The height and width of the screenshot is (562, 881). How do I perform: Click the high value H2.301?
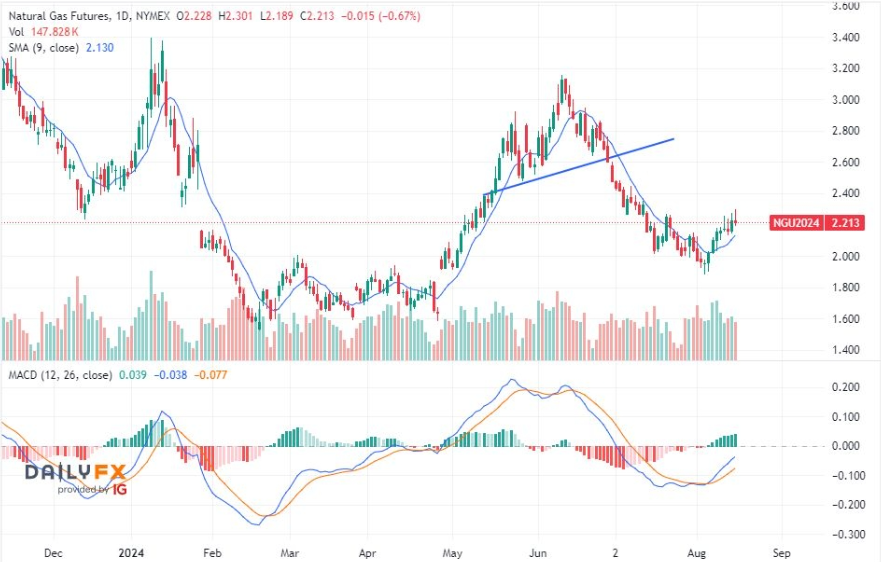click(235, 16)
